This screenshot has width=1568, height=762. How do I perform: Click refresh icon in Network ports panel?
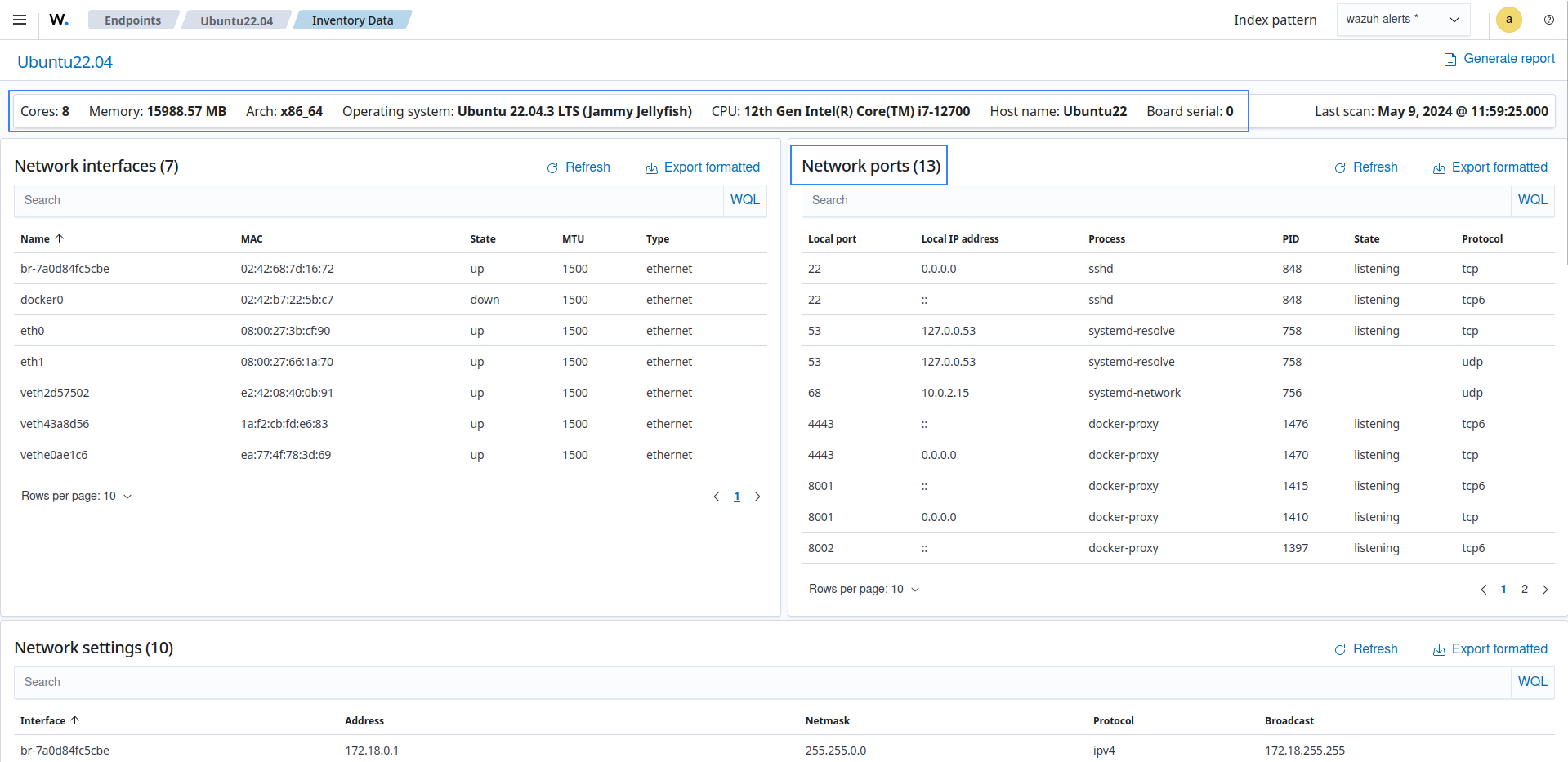pyautogui.click(x=1340, y=167)
